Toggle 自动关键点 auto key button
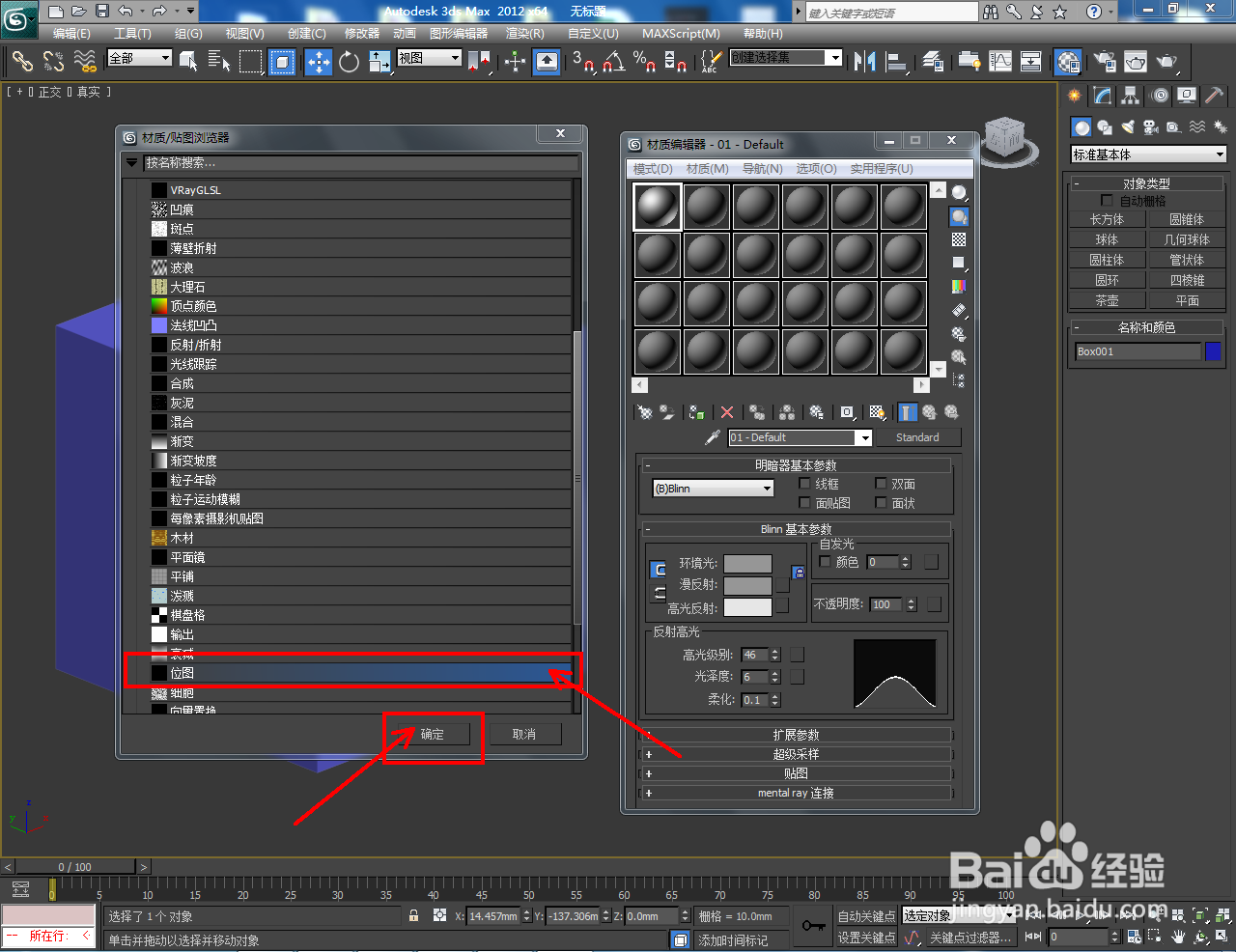This screenshot has height=952, width=1236. click(x=866, y=916)
